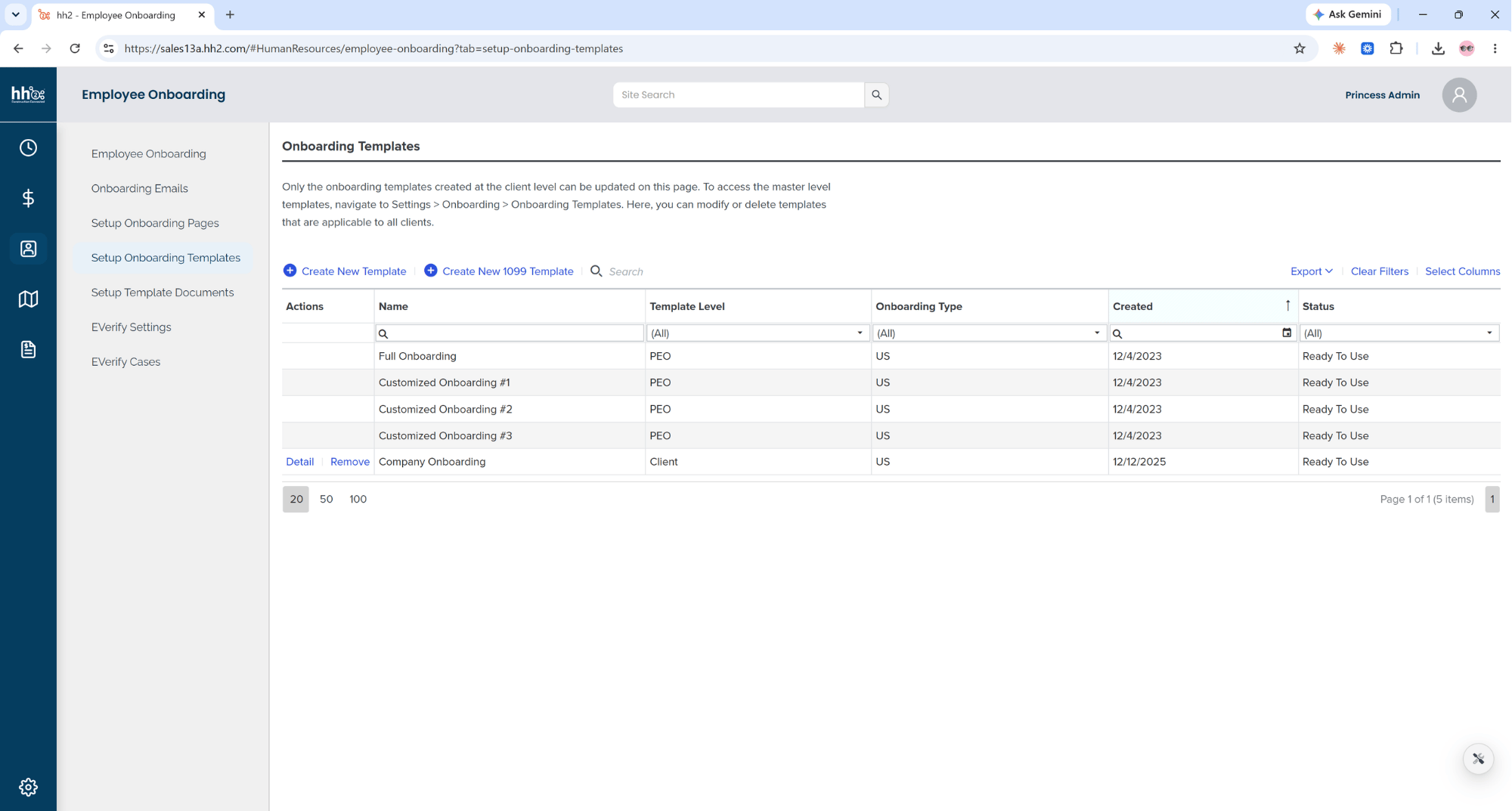Reload the page
The height and width of the screenshot is (811, 1512).
pos(75,48)
